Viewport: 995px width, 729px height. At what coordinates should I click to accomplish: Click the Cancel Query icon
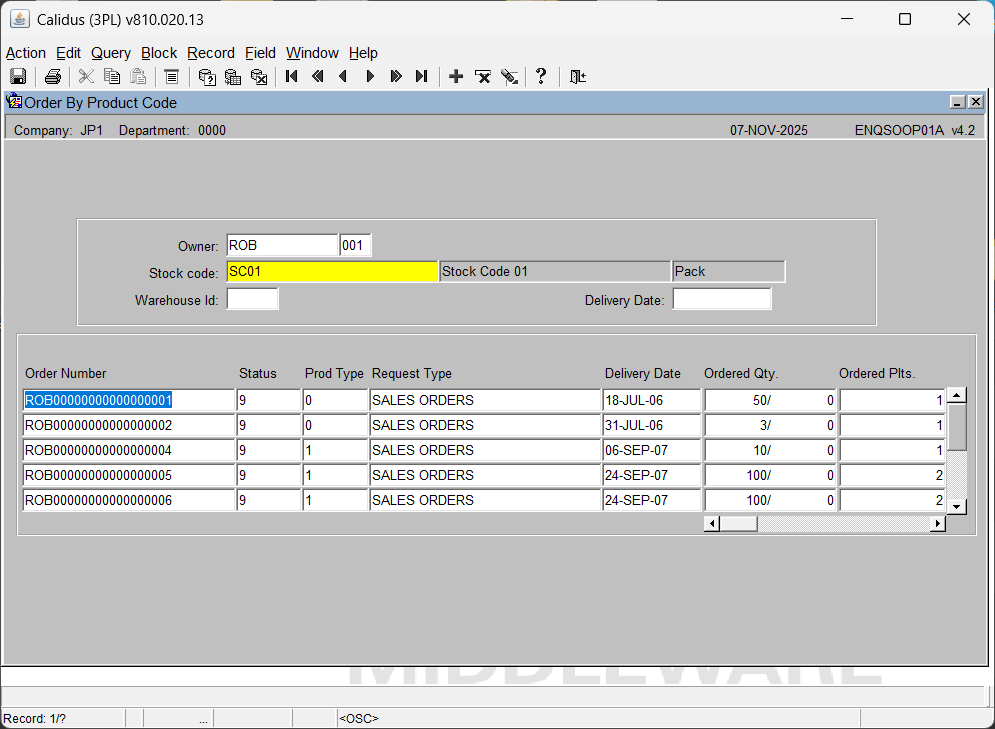pyautogui.click(x=259, y=77)
